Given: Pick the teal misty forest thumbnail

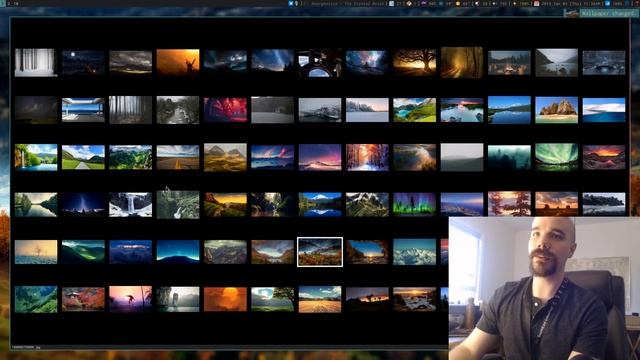Looking at the screenshot, I should point(509,157).
